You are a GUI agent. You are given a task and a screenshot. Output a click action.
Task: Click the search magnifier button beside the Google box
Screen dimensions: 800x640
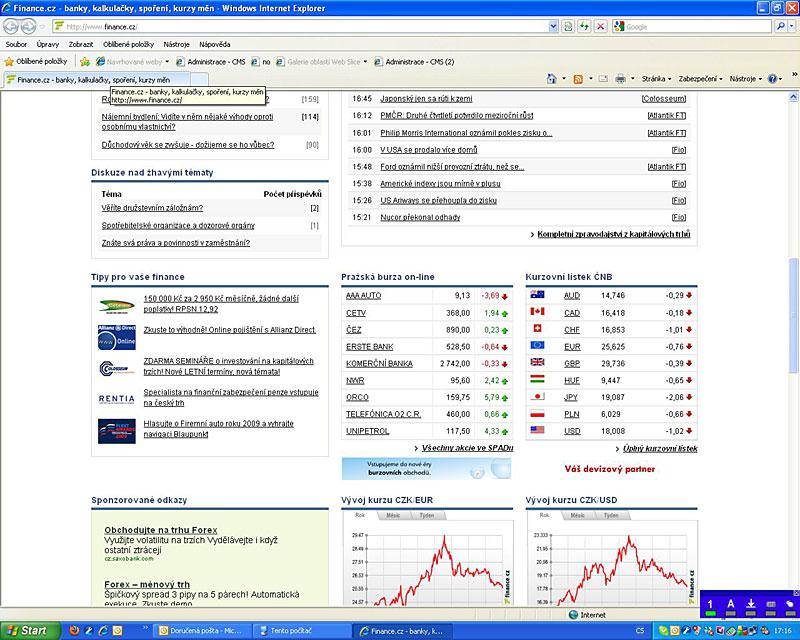(780, 26)
